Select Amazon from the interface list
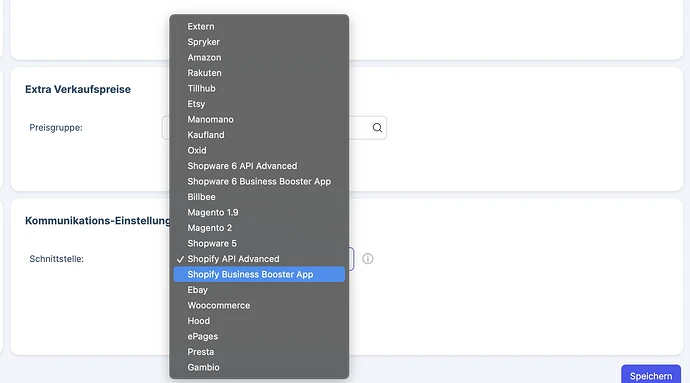Image resolution: width=690 pixels, height=383 pixels. pyautogui.click(x=259, y=58)
